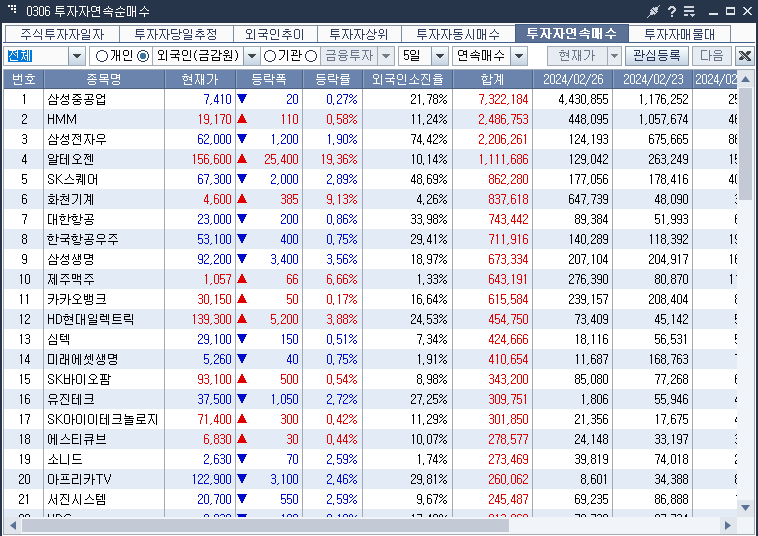Select the SK스퀘어 stock name

coord(73,179)
